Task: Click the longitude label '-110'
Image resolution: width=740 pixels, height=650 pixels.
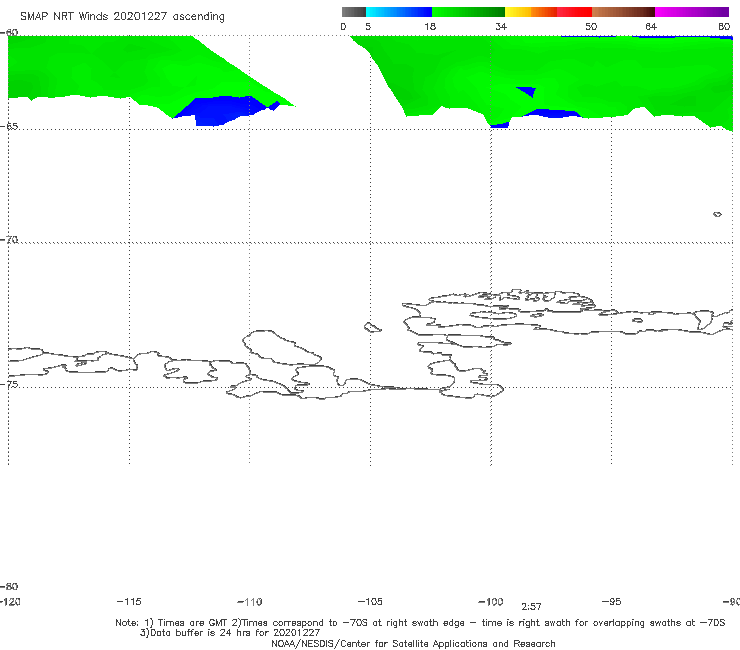Action: point(250,602)
